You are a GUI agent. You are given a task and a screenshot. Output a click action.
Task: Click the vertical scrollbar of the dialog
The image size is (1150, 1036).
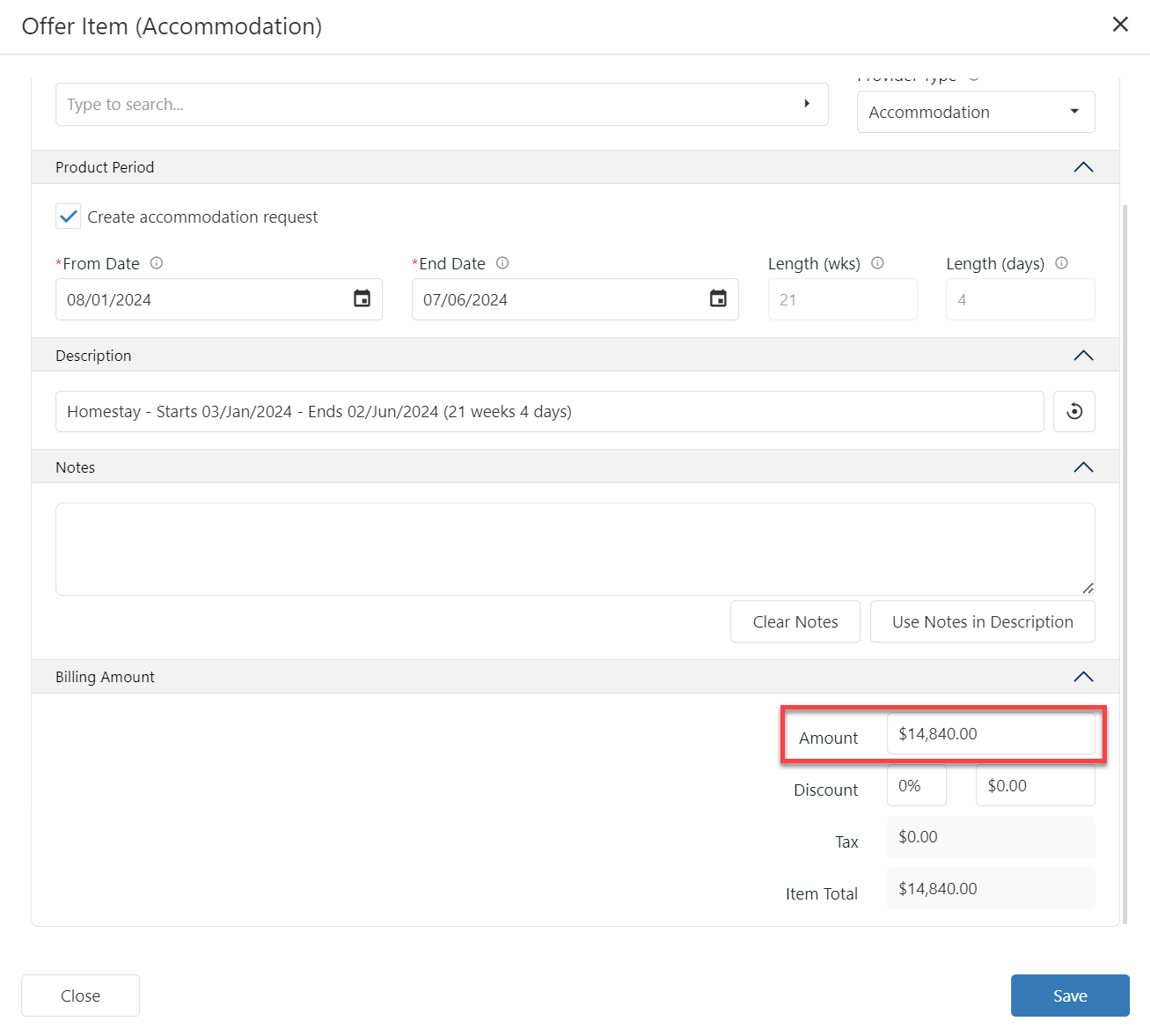coord(1124,563)
